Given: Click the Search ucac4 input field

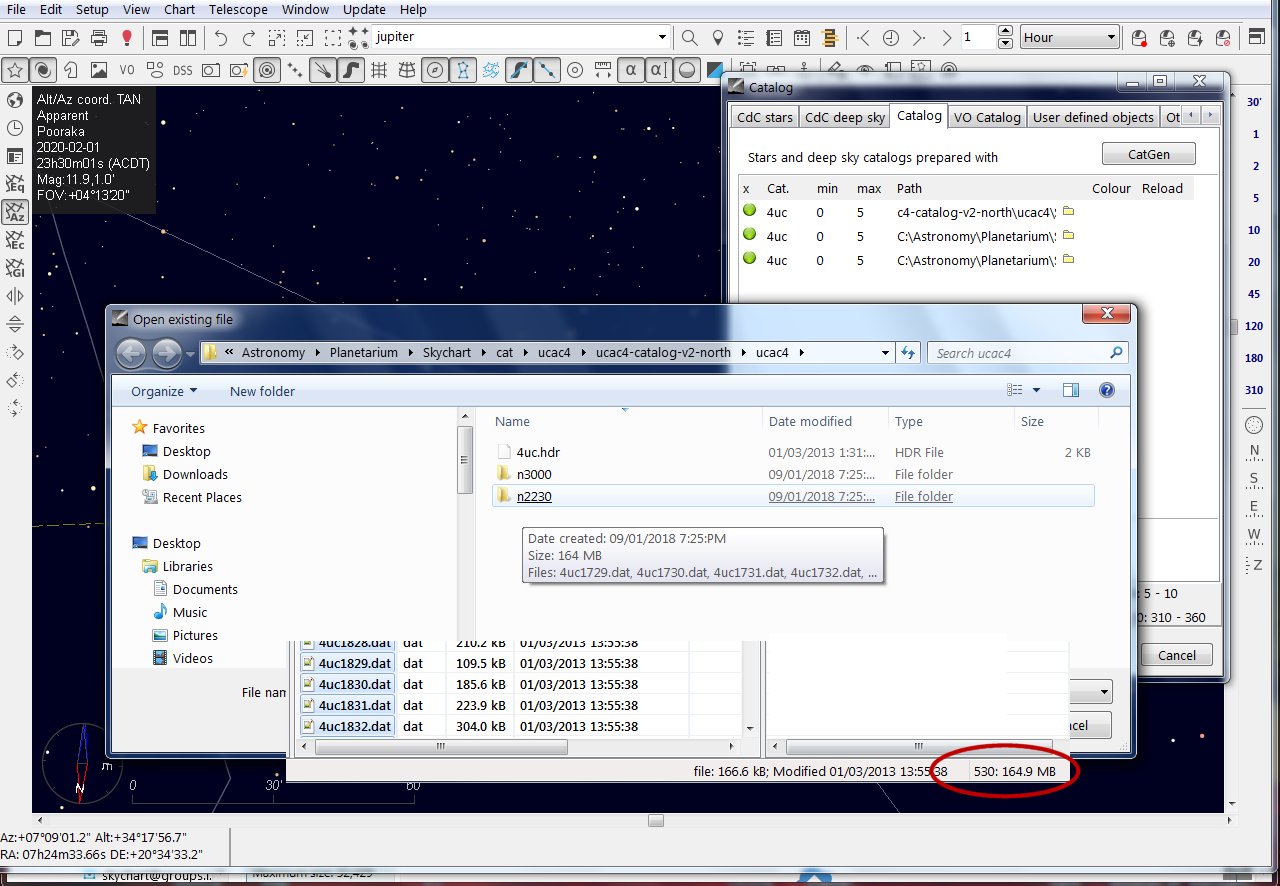Looking at the screenshot, I should tap(1028, 353).
